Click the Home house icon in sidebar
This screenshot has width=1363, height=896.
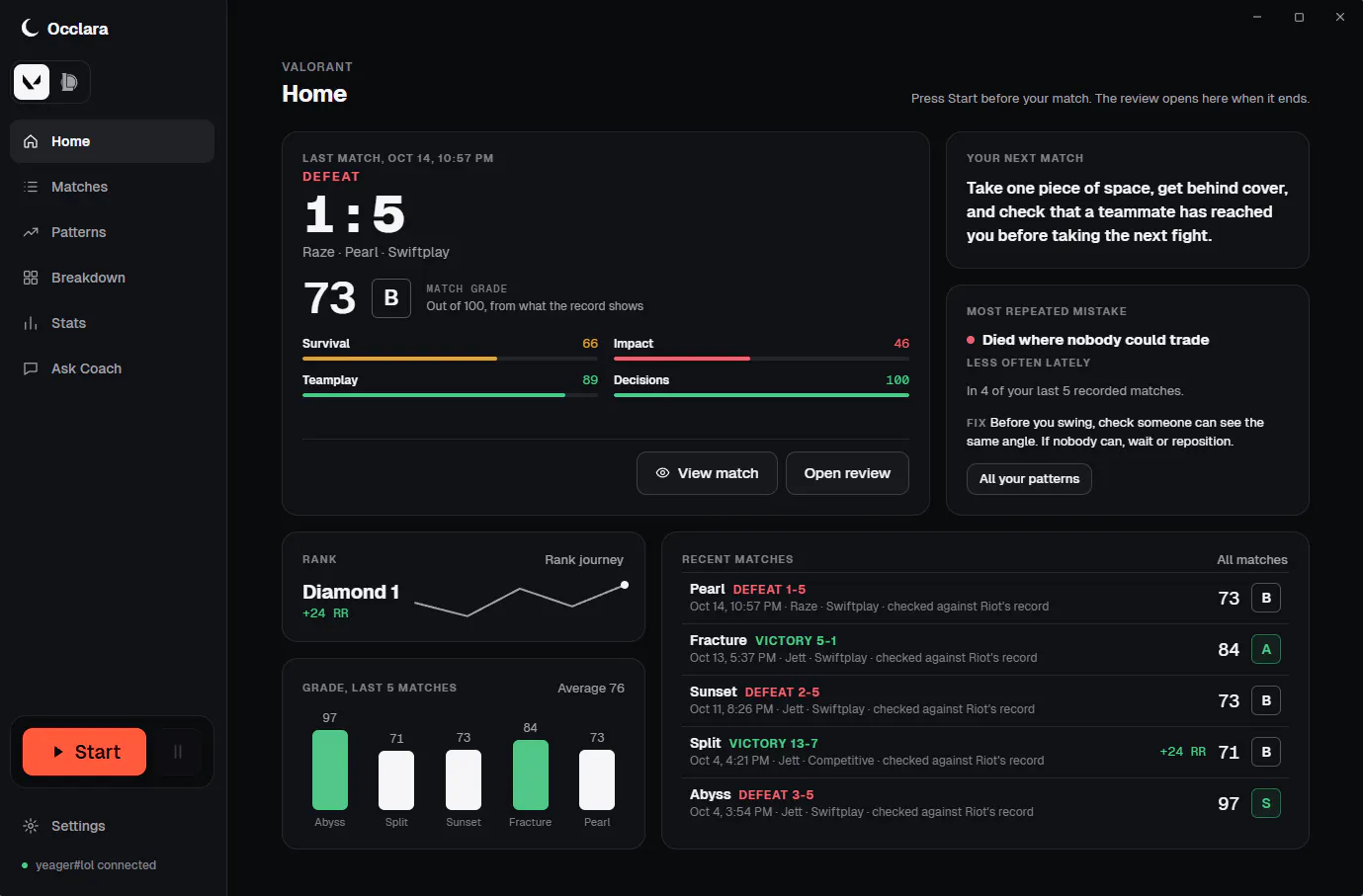(x=31, y=141)
